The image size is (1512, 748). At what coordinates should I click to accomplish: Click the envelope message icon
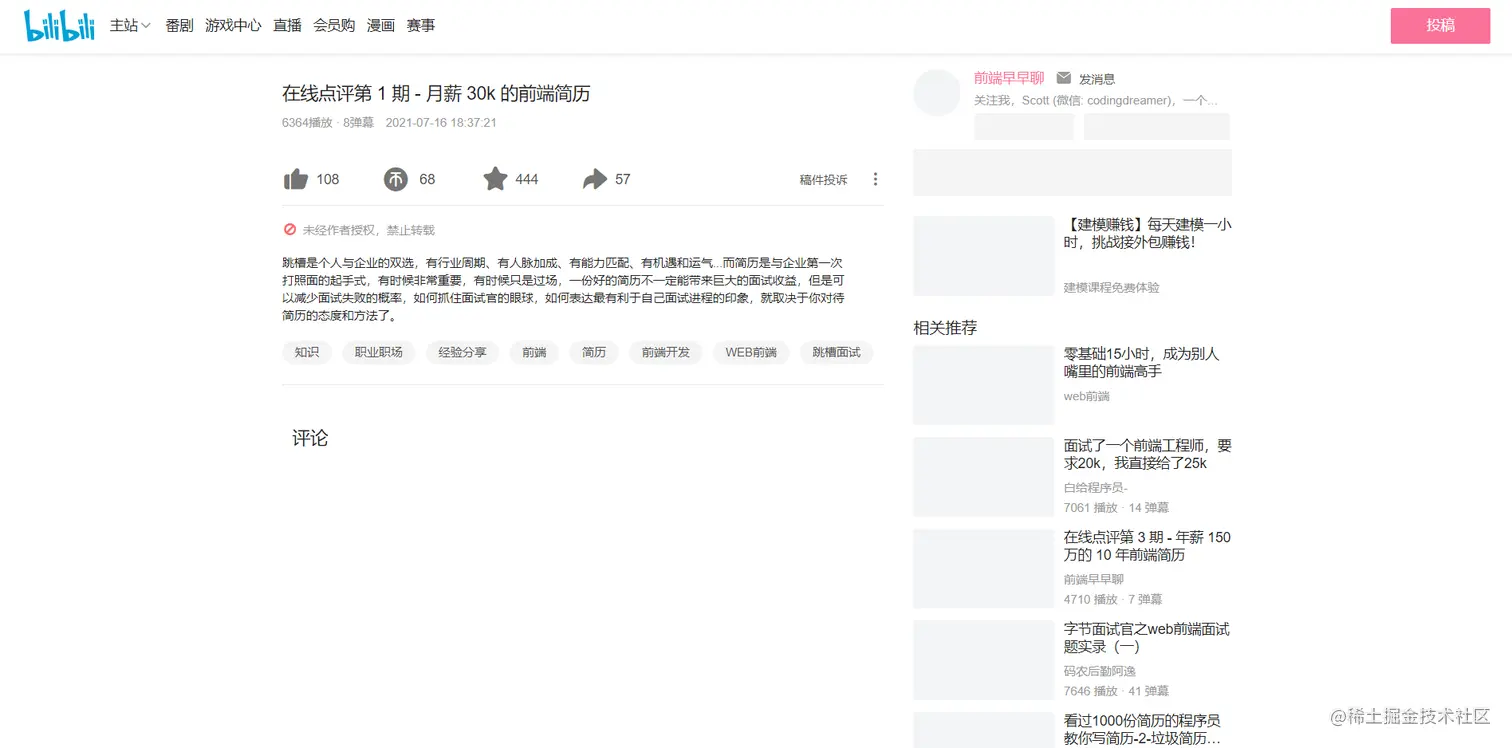(1064, 78)
